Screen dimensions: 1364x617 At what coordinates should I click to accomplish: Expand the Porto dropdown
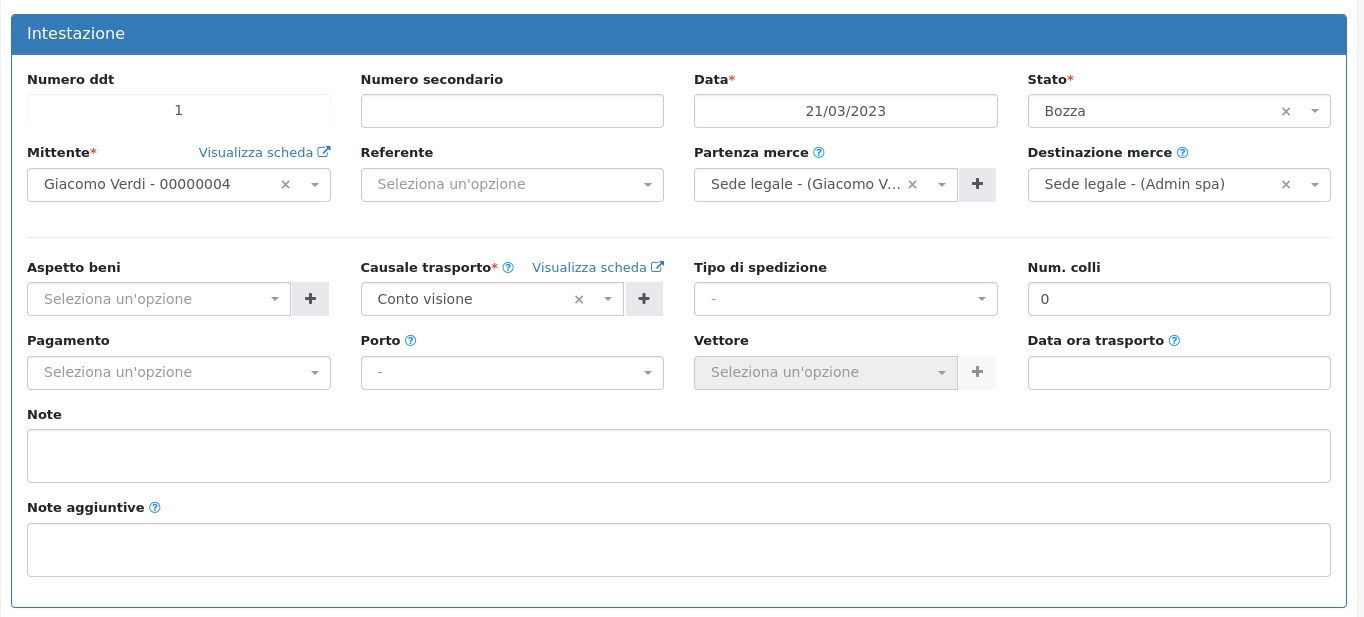[512, 372]
